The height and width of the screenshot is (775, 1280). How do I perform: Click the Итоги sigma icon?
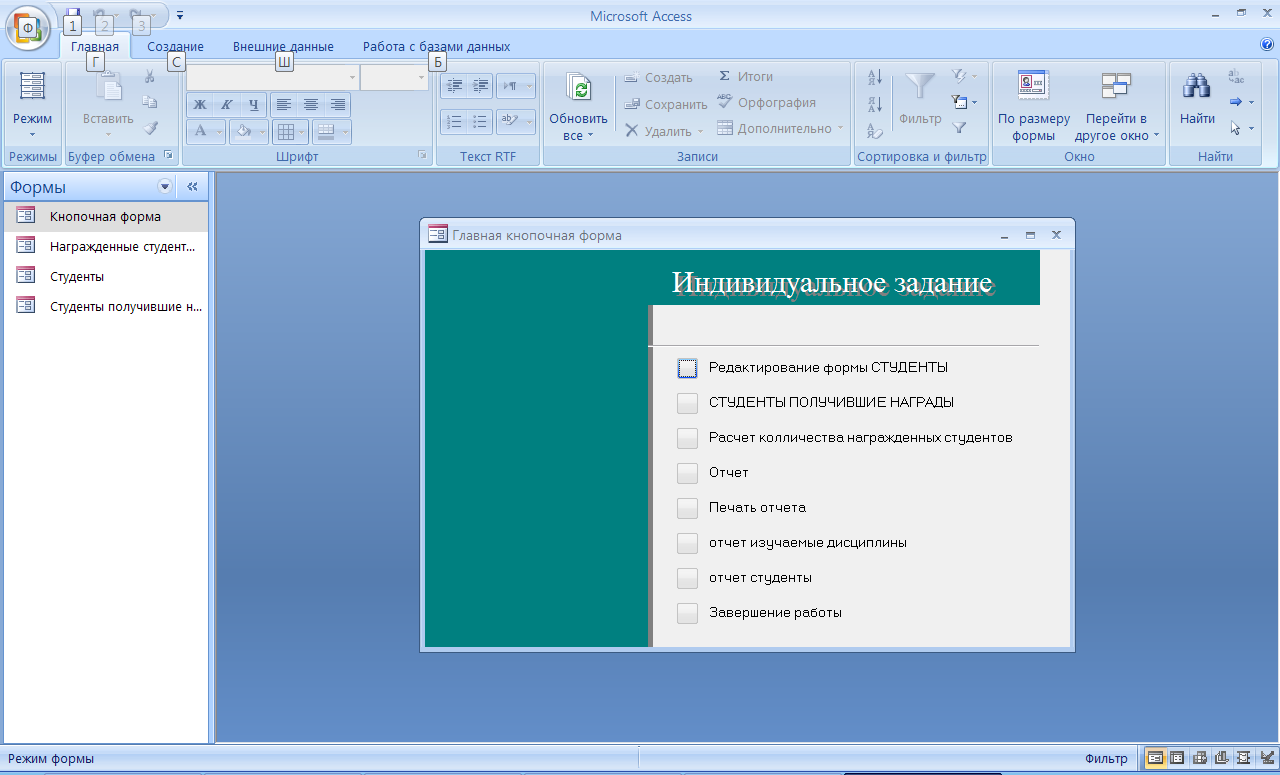[x=725, y=76]
